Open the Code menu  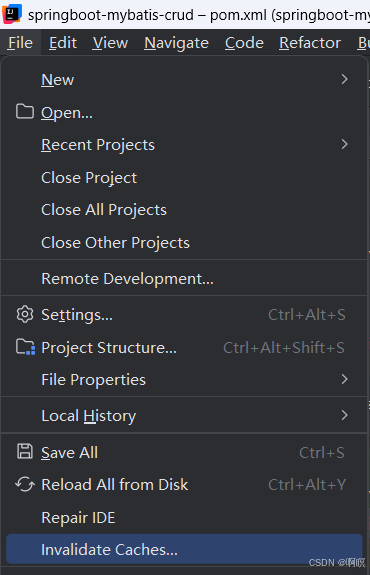tap(244, 43)
